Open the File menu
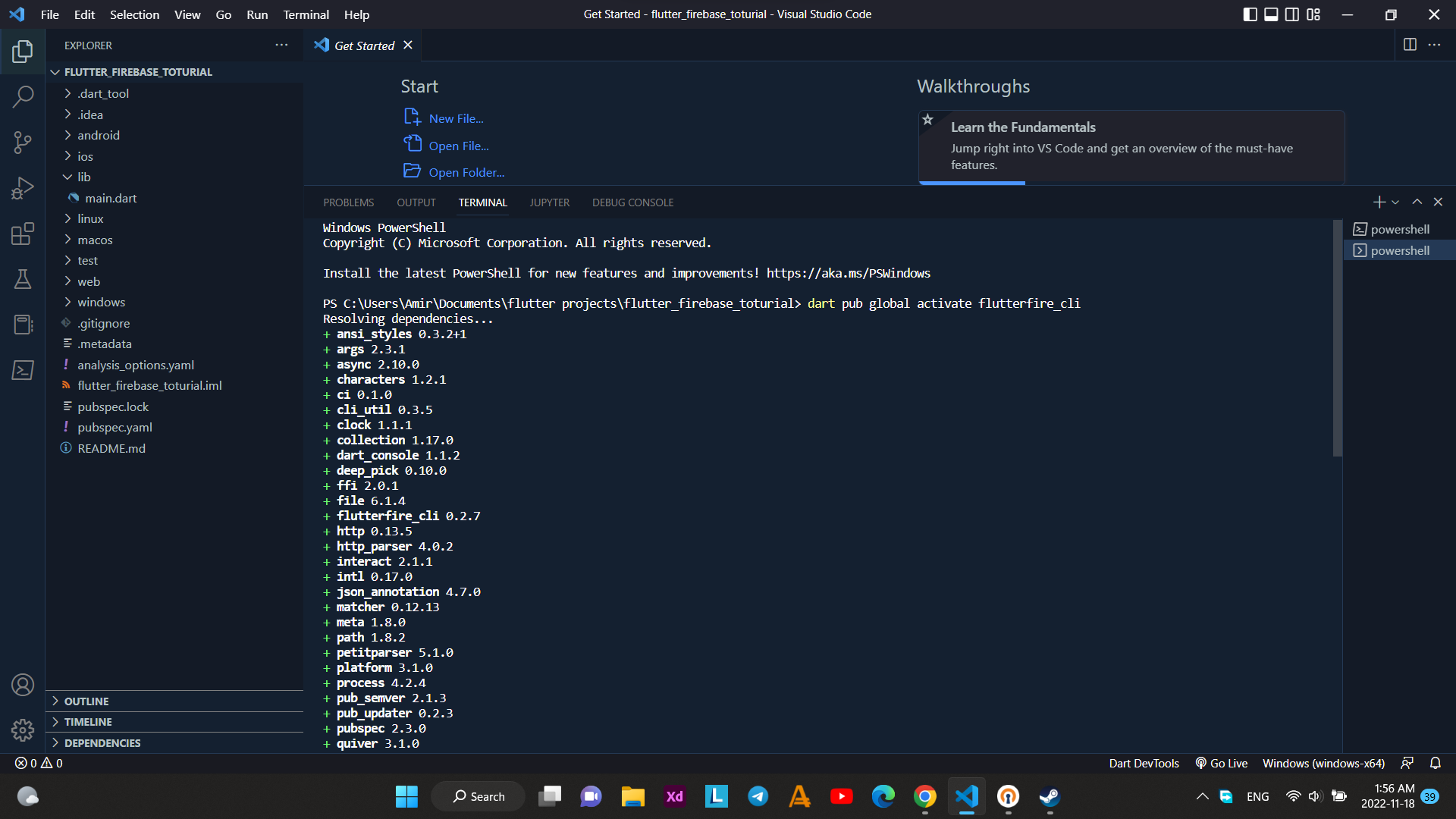Image resolution: width=1456 pixels, height=819 pixels. coord(50,14)
